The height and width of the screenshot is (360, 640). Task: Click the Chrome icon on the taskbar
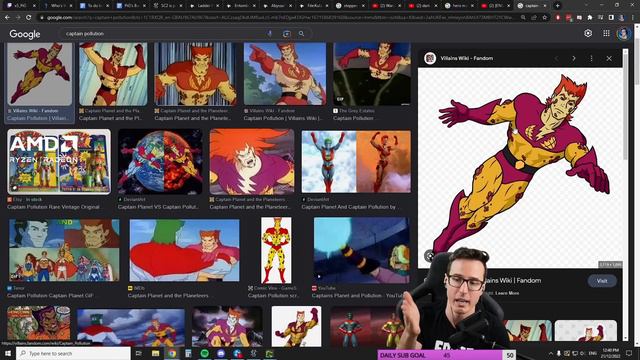tap(172, 353)
